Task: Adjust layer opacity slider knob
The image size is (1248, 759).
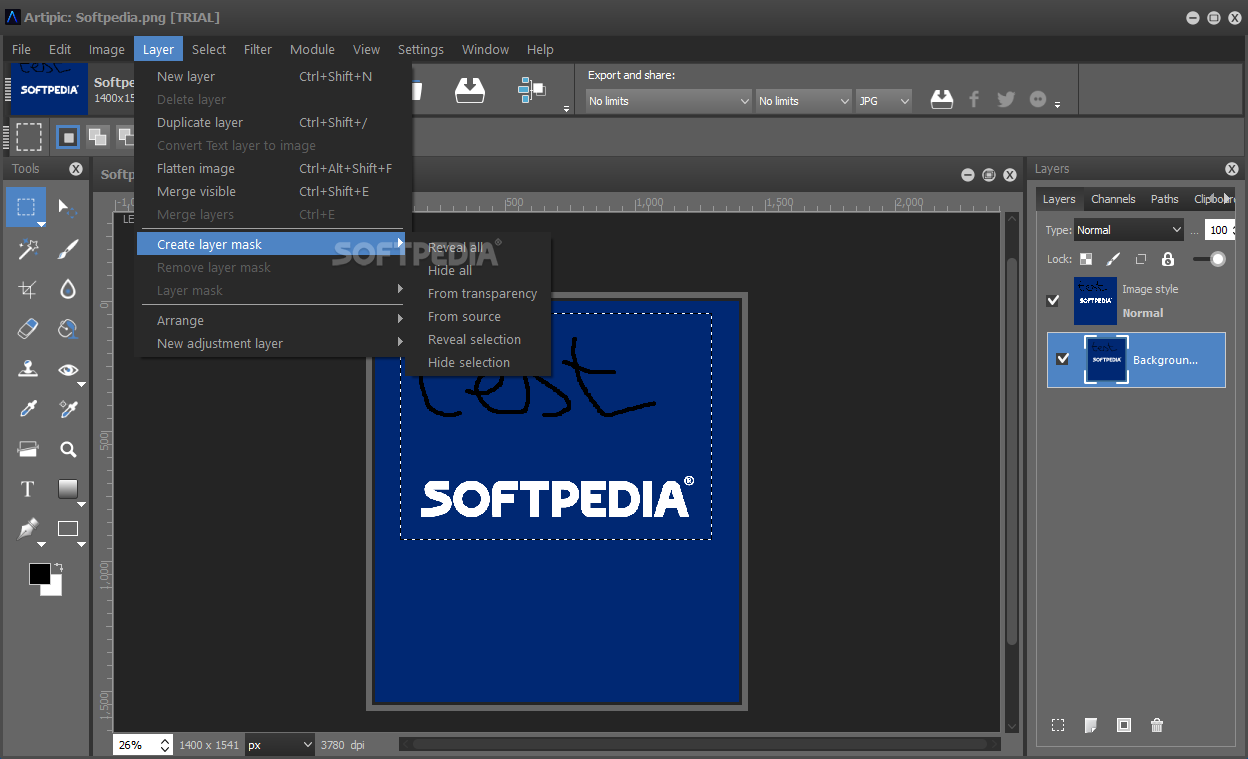Action: coord(1217,259)
